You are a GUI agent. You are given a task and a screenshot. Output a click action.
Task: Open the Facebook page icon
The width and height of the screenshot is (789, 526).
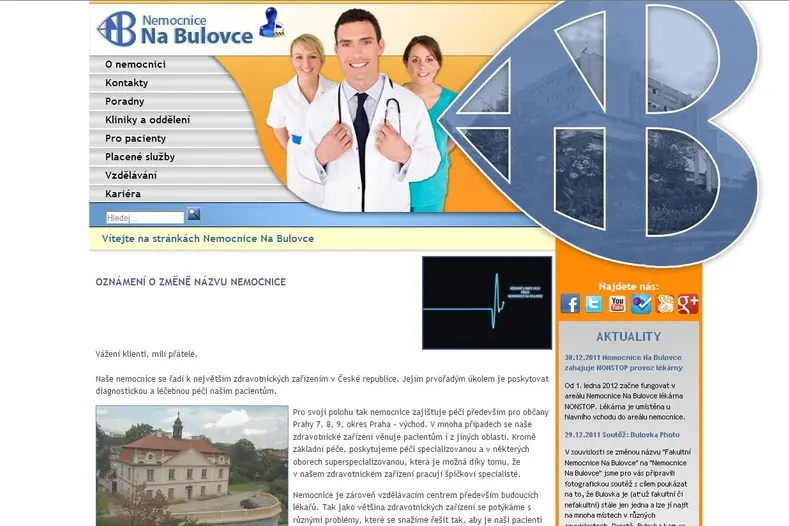(x=570, y=304)
